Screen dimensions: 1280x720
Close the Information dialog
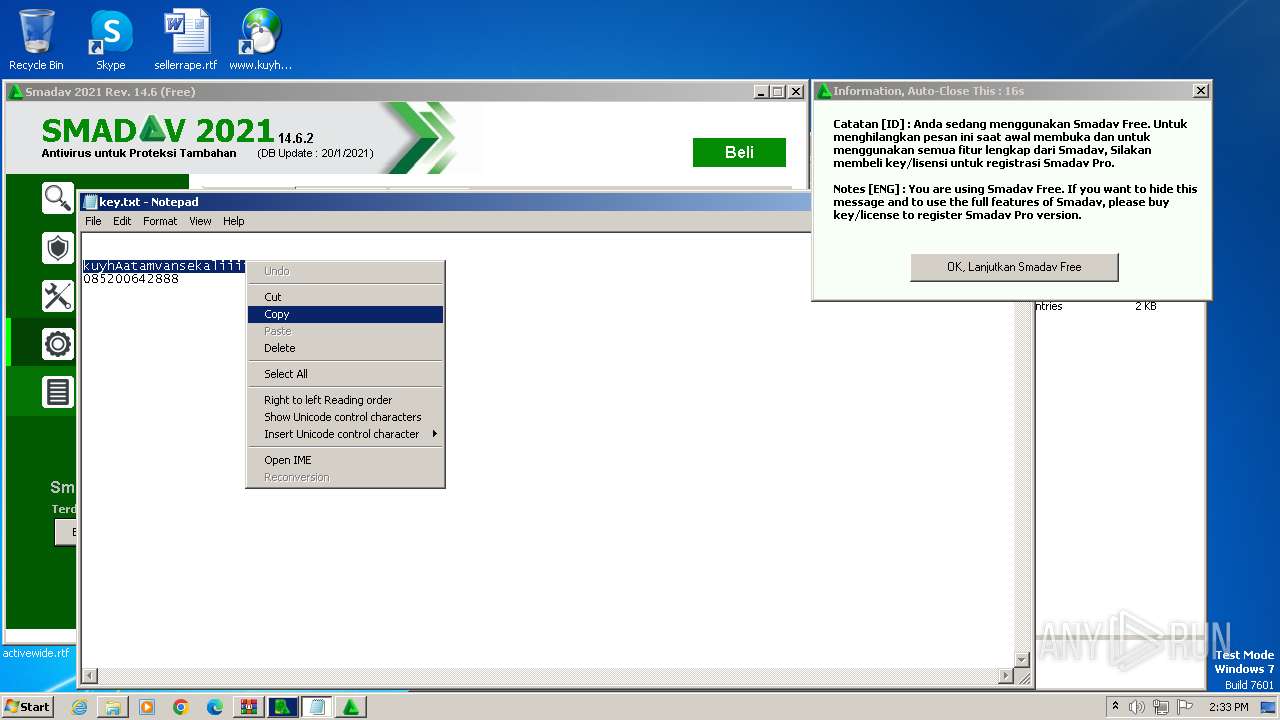tap(1200, 91)
